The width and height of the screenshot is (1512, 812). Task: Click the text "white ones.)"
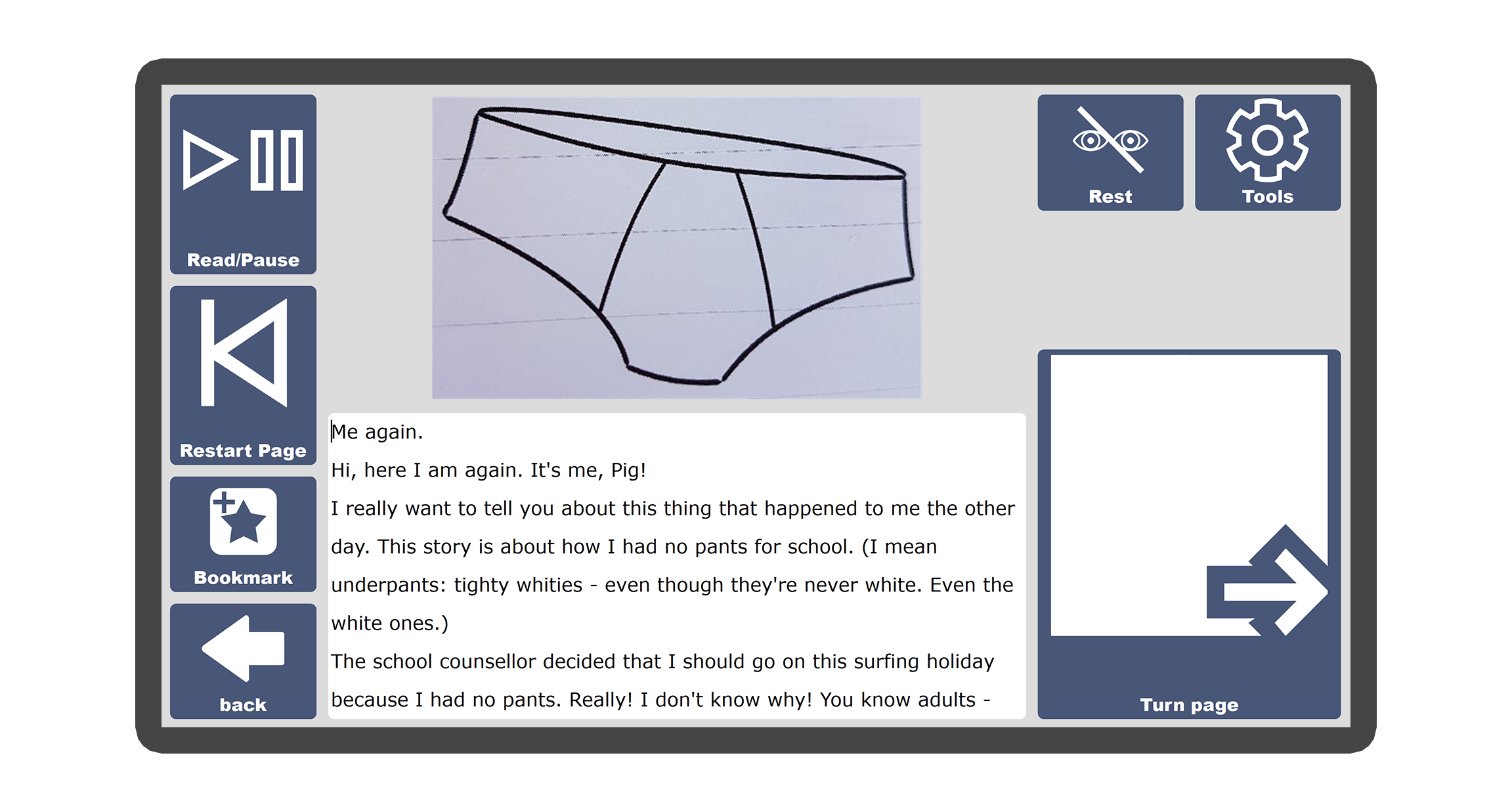[390, 623]
